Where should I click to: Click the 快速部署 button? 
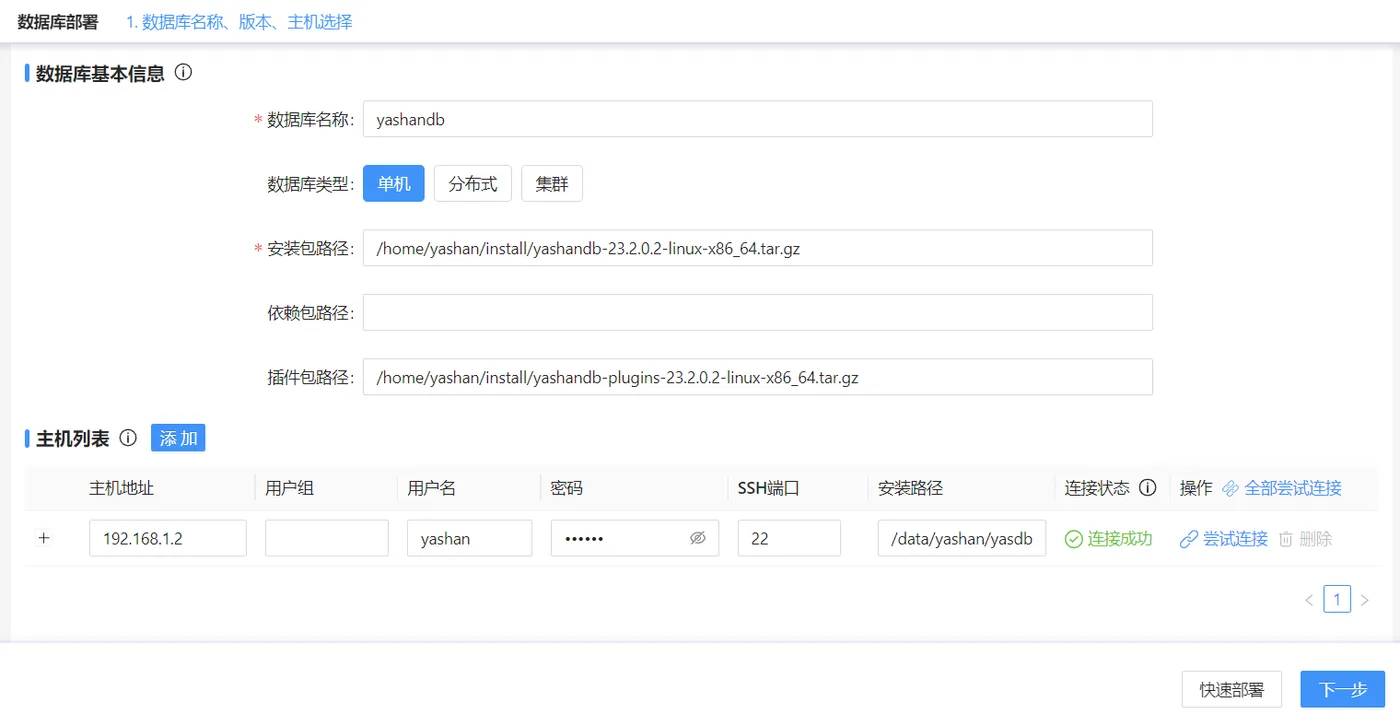(1231, 689)
